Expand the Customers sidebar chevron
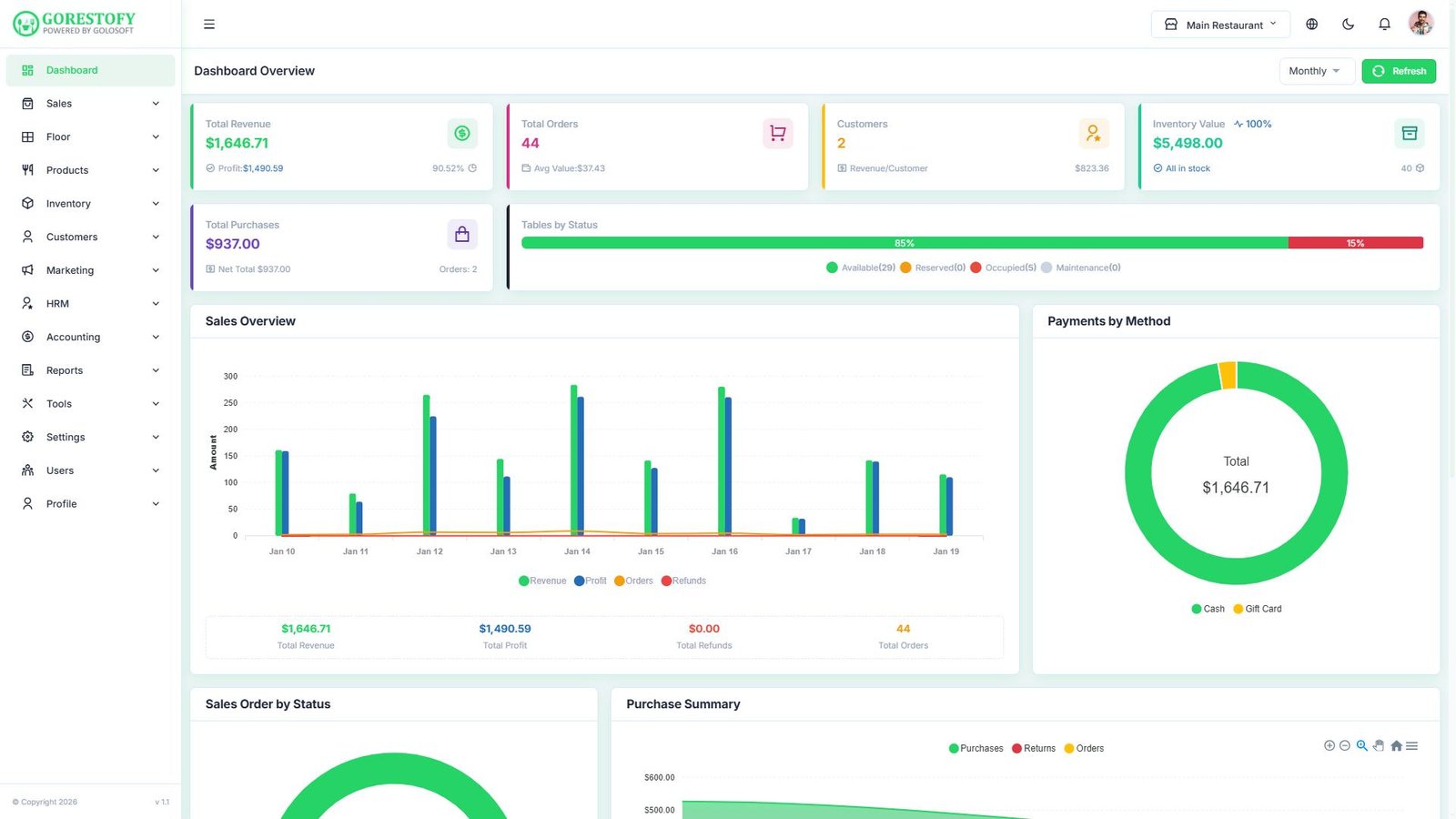The image size is (1456, 819). tap(156, 238)
